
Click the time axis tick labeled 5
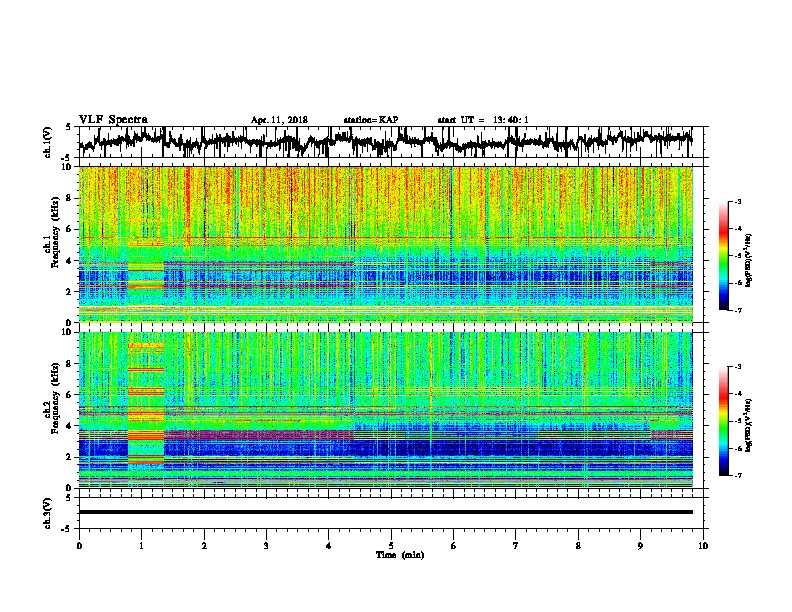click(x=391, y=546)
